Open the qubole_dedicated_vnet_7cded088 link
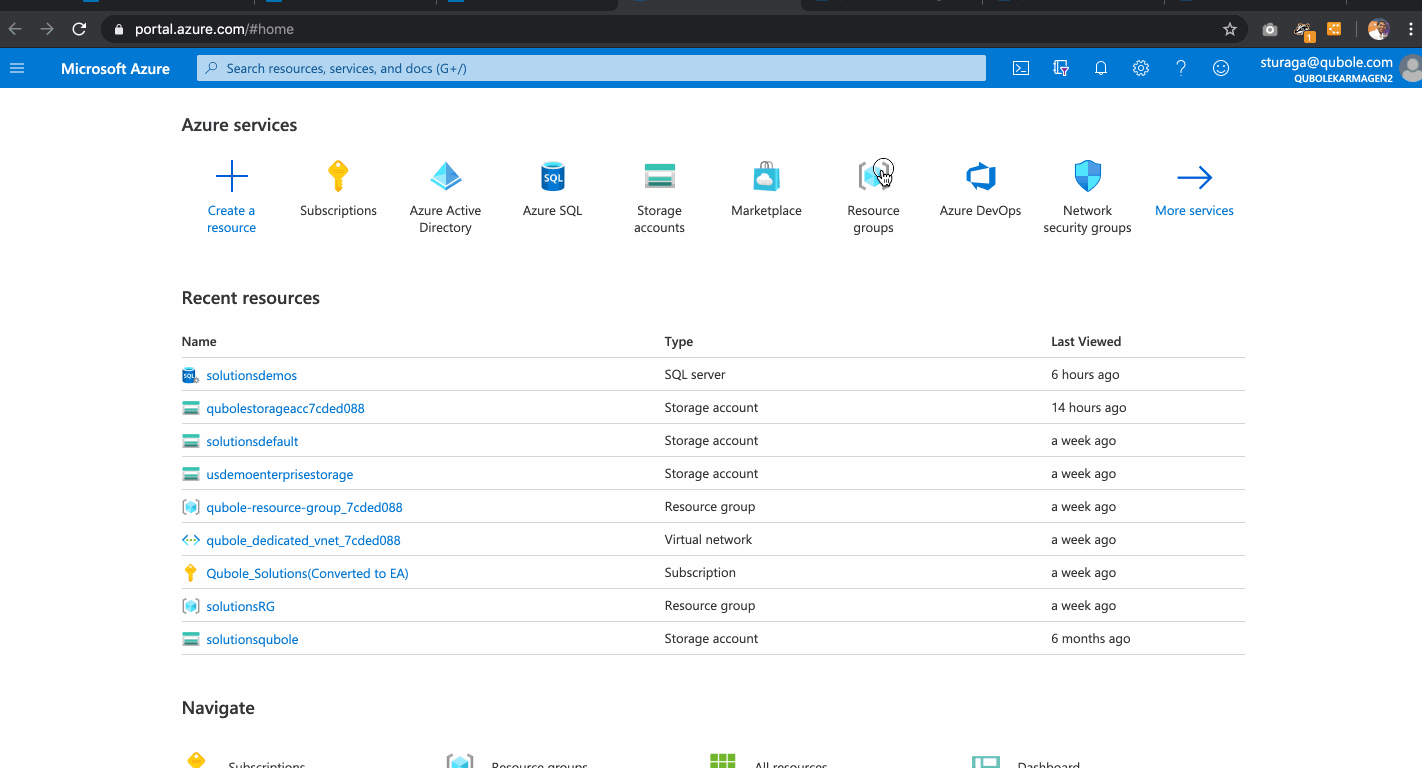The width and height of the screenshot is (1422, 768). click(x=303, y=541)
